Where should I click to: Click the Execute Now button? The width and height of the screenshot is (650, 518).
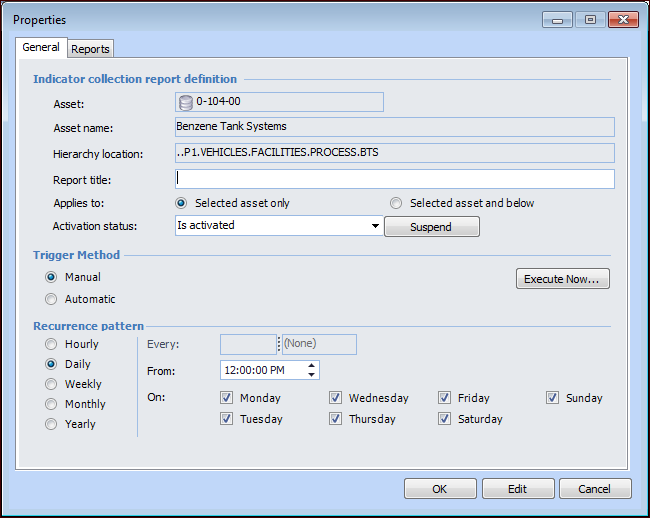pos(562,279)
